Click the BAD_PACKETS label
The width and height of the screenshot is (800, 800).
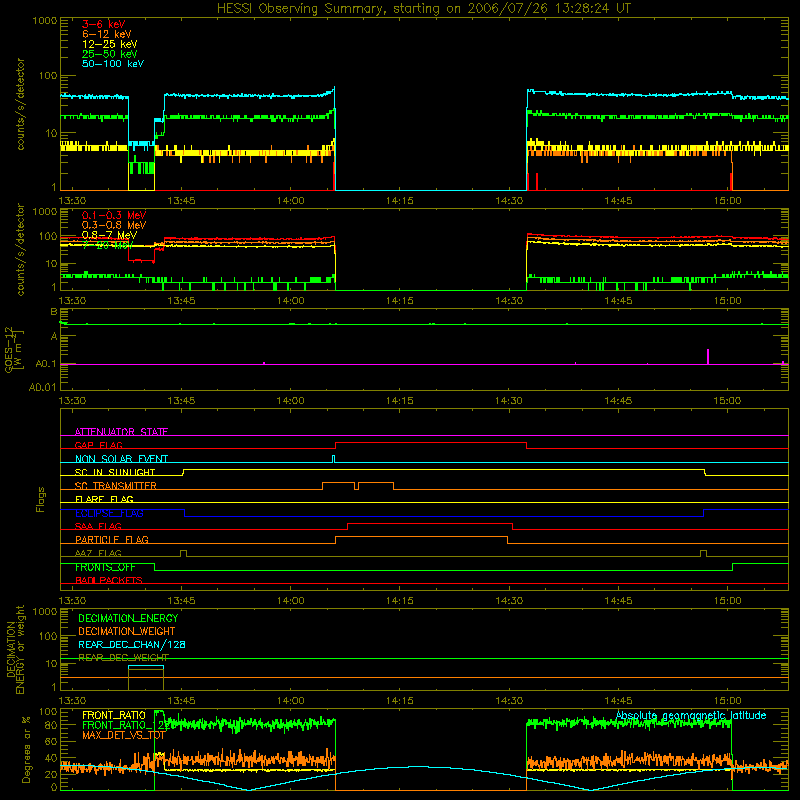[x=109, y=580]
